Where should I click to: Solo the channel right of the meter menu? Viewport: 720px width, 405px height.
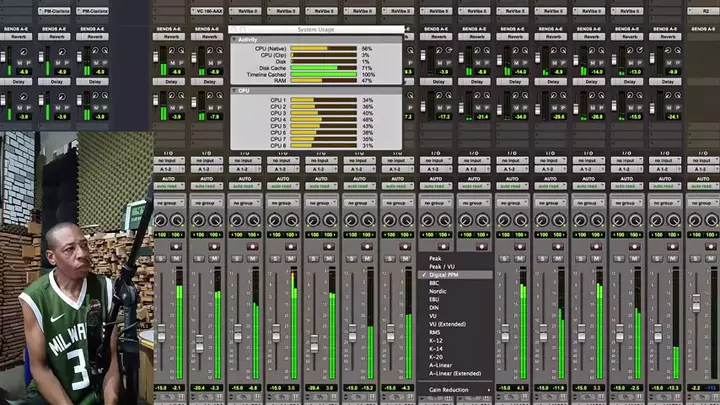point(502,257)
